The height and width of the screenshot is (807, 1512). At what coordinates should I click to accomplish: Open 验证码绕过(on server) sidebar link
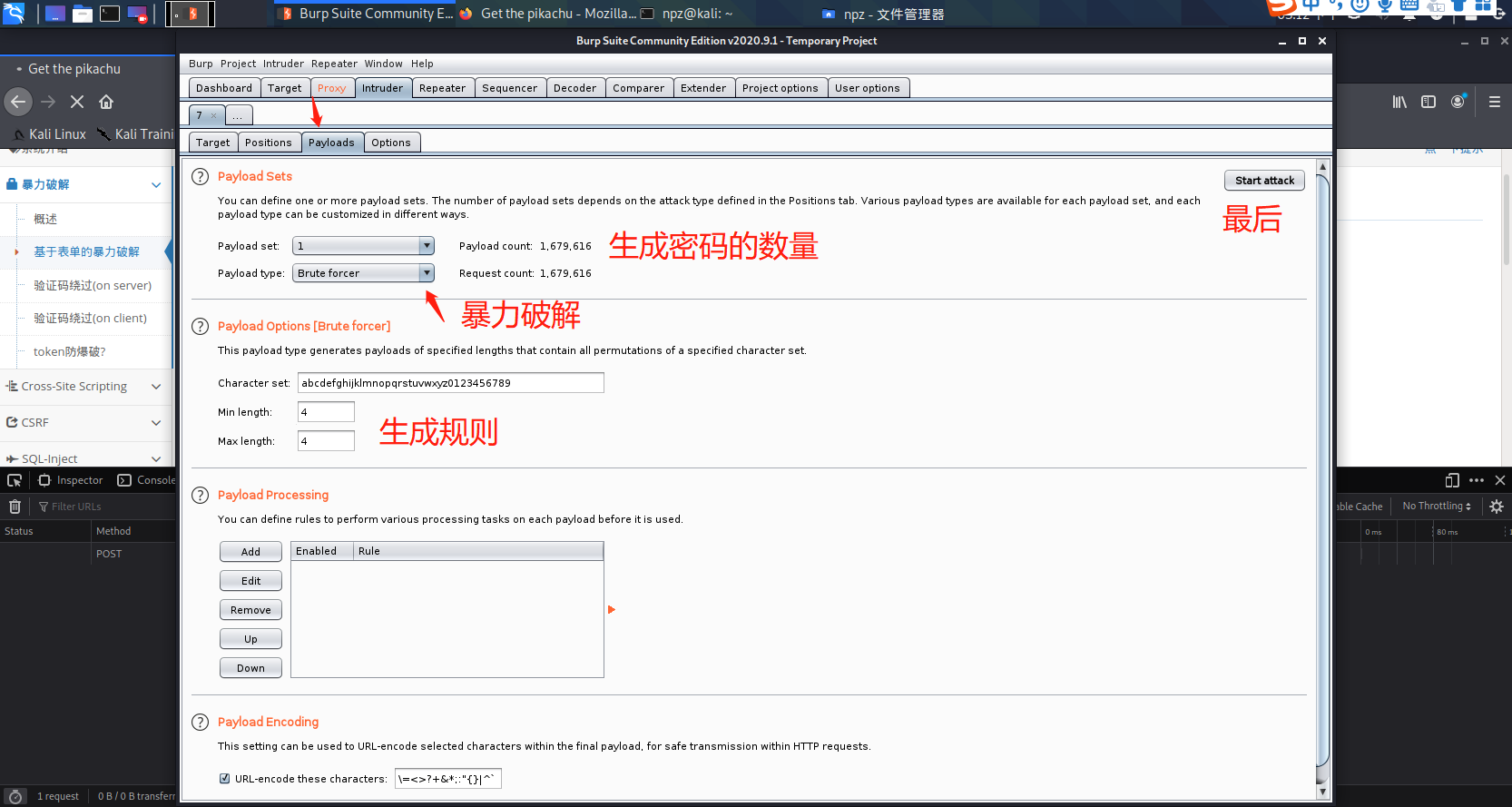tap(93, 286)
